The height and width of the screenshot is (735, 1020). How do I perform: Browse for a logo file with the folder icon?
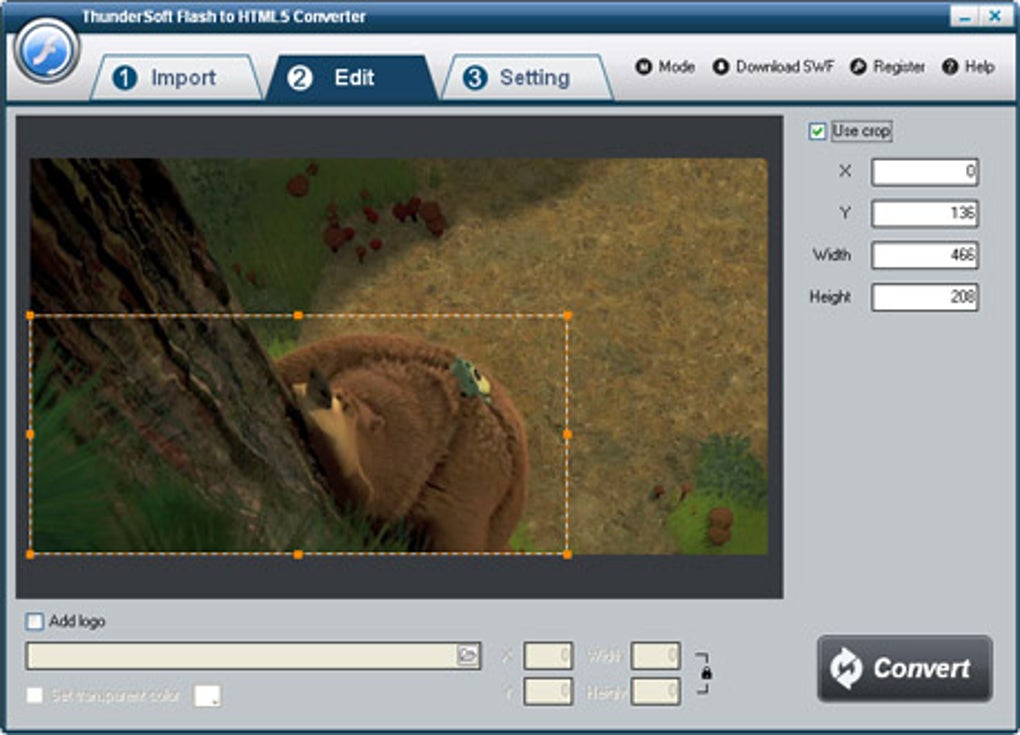coord(468,655)
